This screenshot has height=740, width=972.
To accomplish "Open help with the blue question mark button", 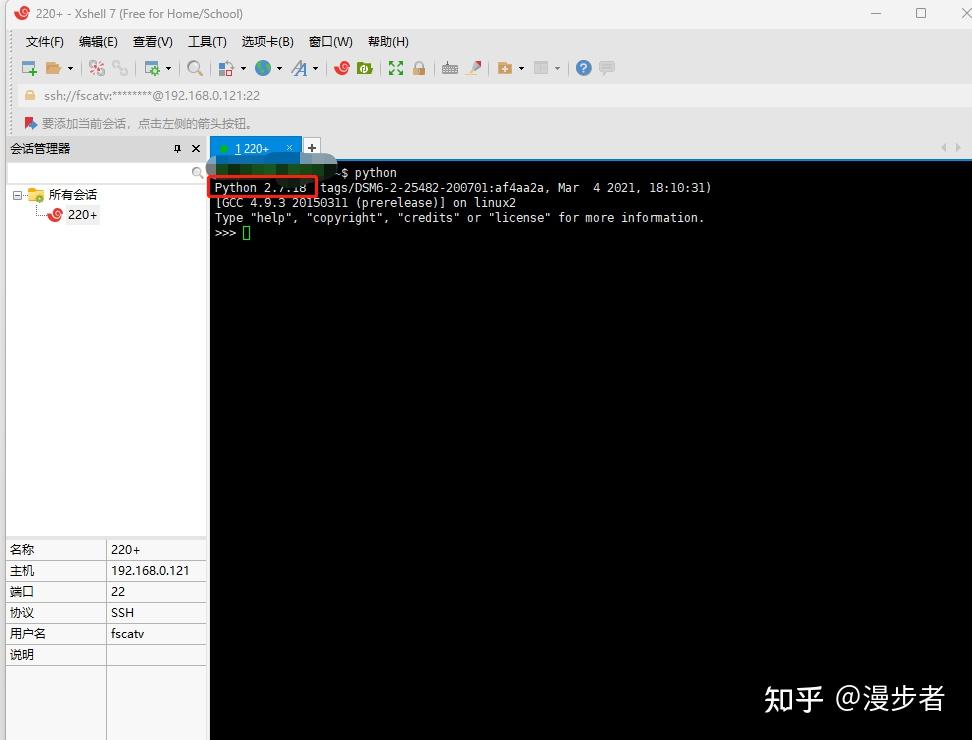I will [x=582, y=68].
